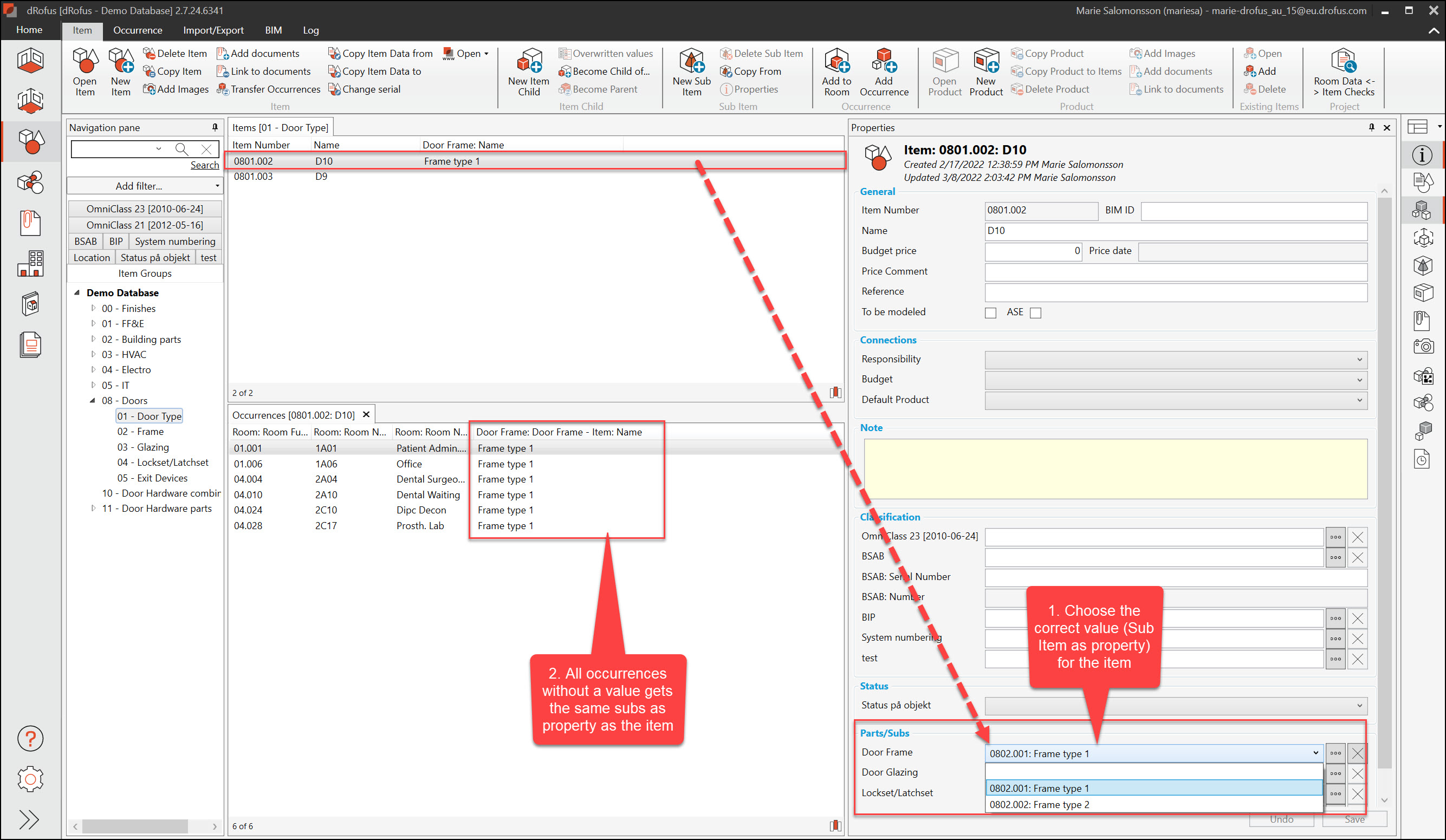Enable the ASE checkbox
The width and height of the screenshot is (1446, 840).
[x=1035, y=312]
